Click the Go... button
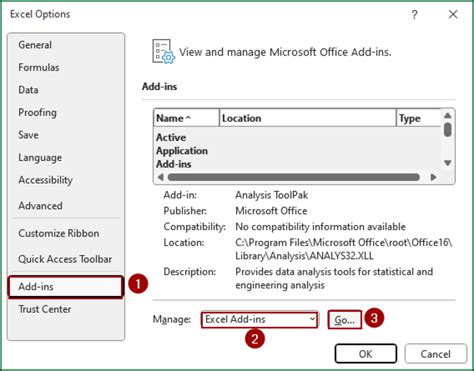 click(344, 320)
